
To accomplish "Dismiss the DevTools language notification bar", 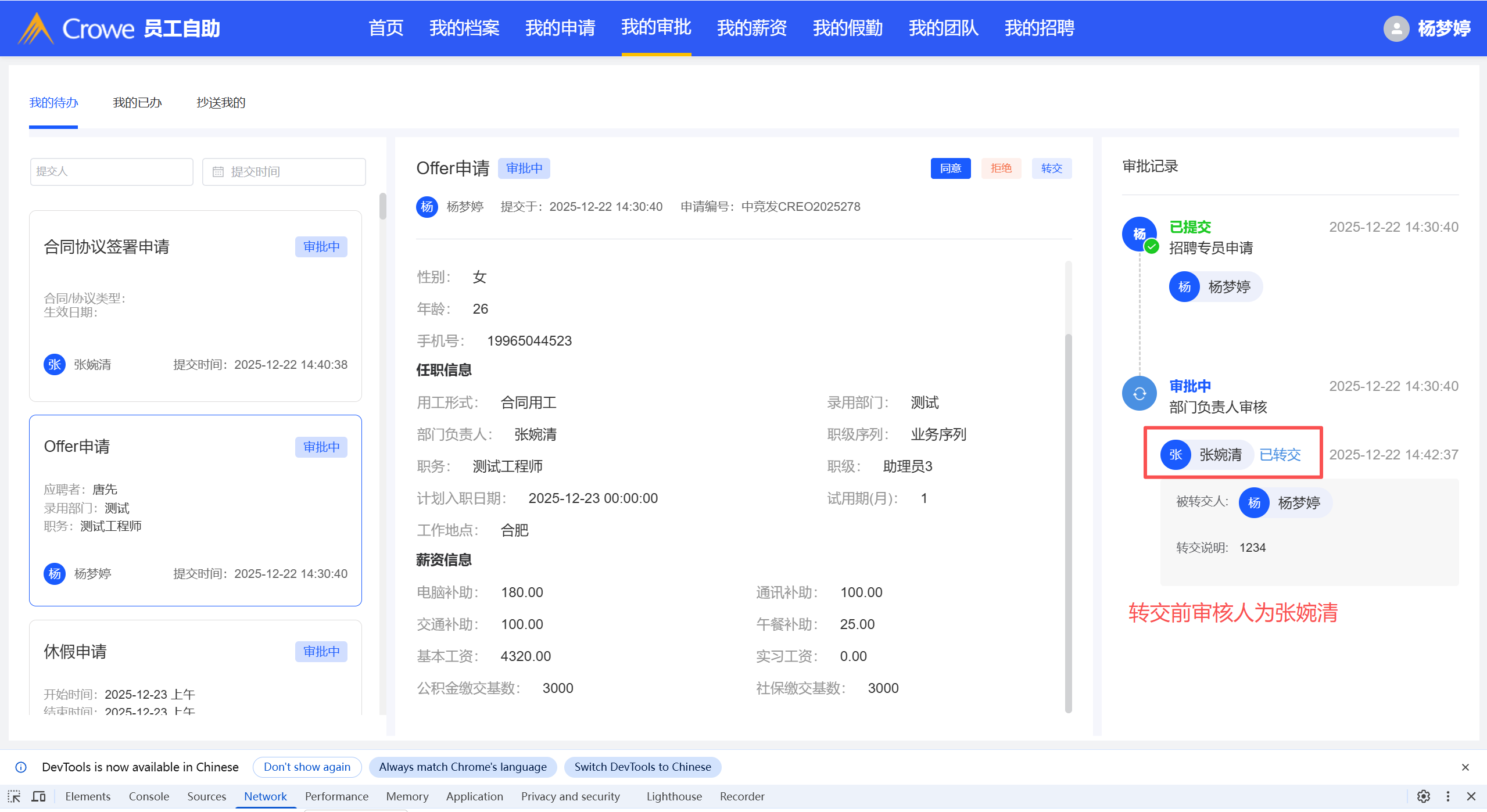I will (1465, 767).
